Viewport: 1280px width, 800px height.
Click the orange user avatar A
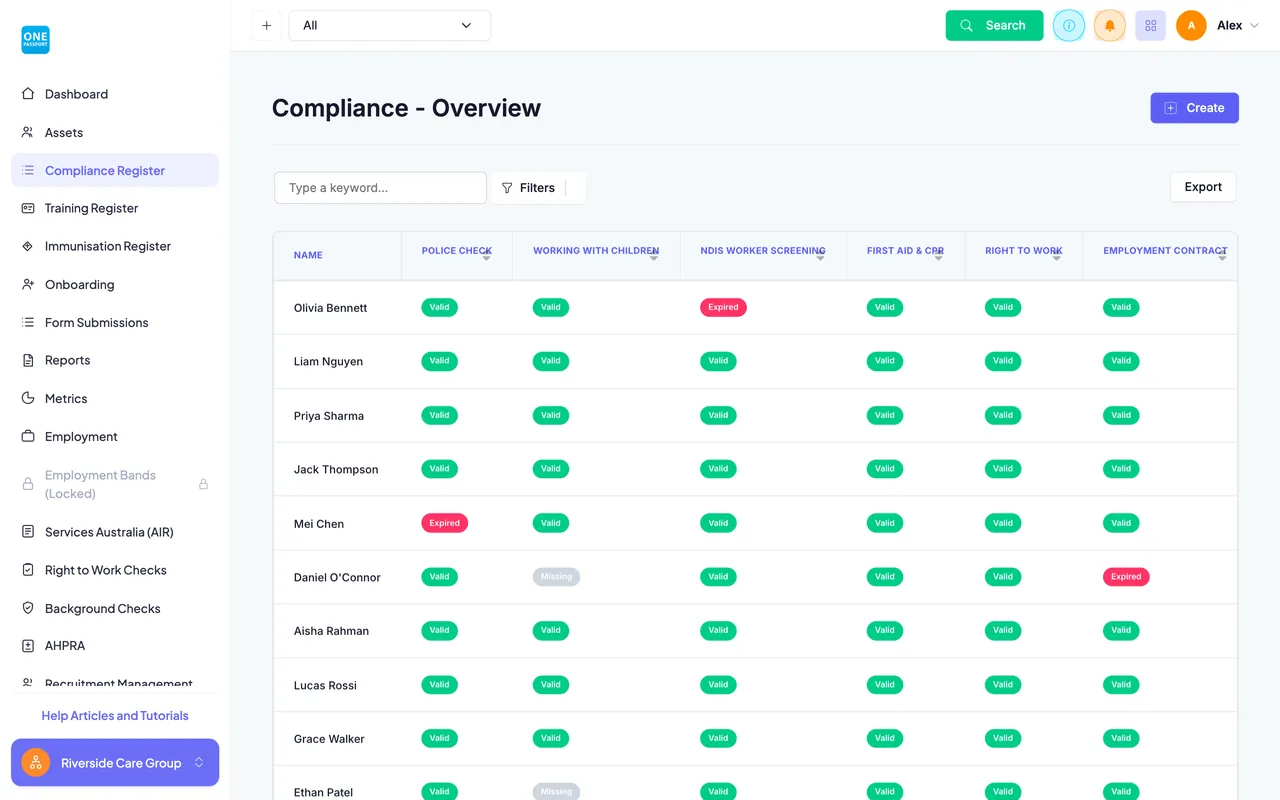[x=1191, y=26]
